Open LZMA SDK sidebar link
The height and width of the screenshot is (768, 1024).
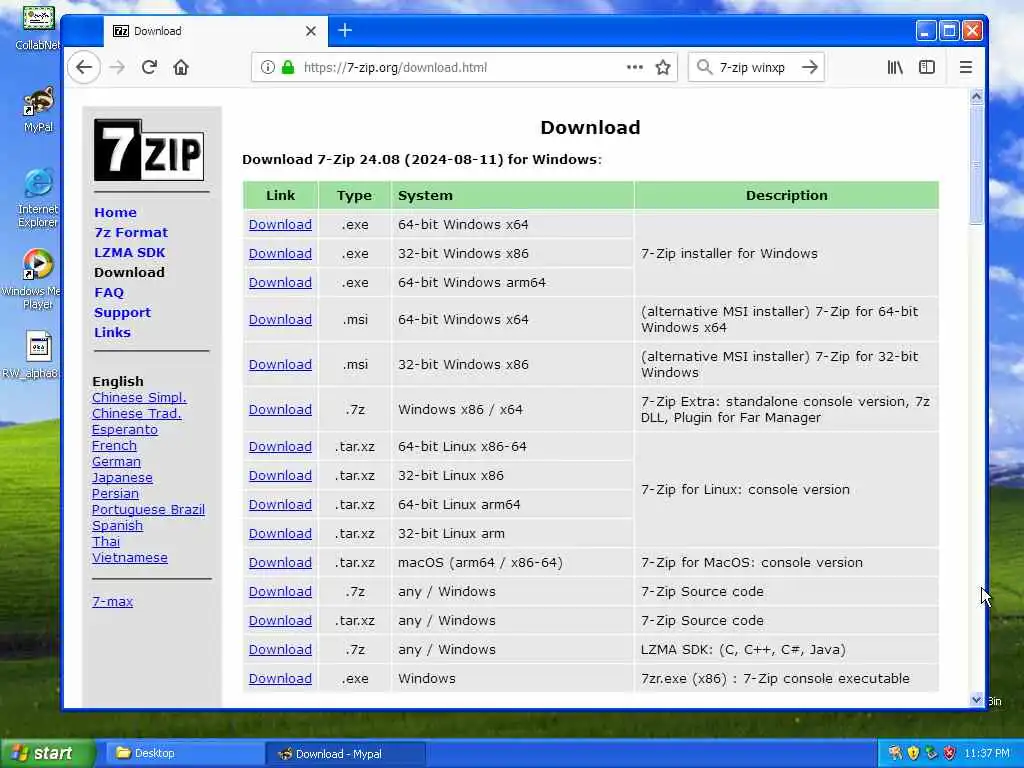[x=129, y=253]
